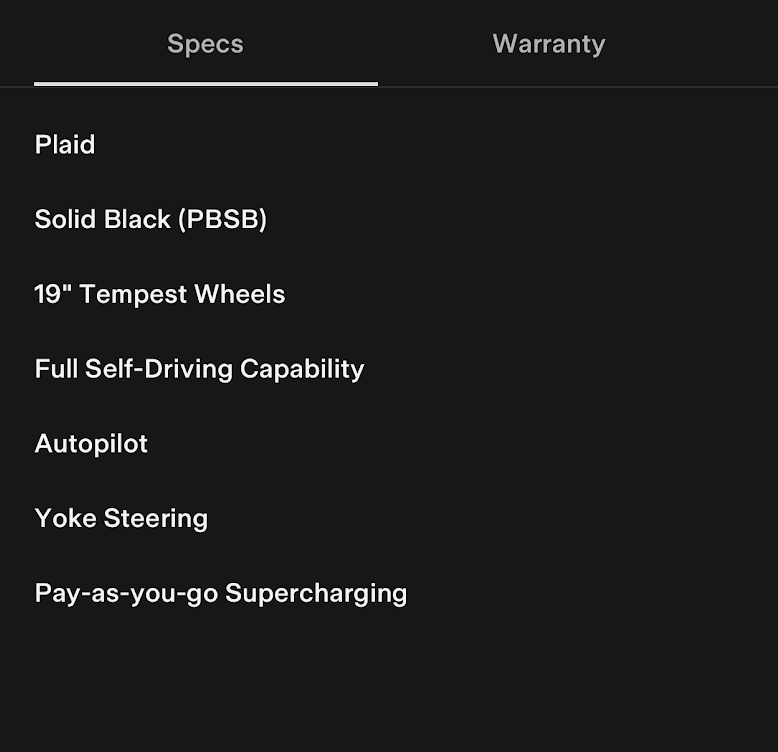This screenshot has height=752, width=778.
Task: Click the Autopilot feature entry
Action: coord(91,444)
